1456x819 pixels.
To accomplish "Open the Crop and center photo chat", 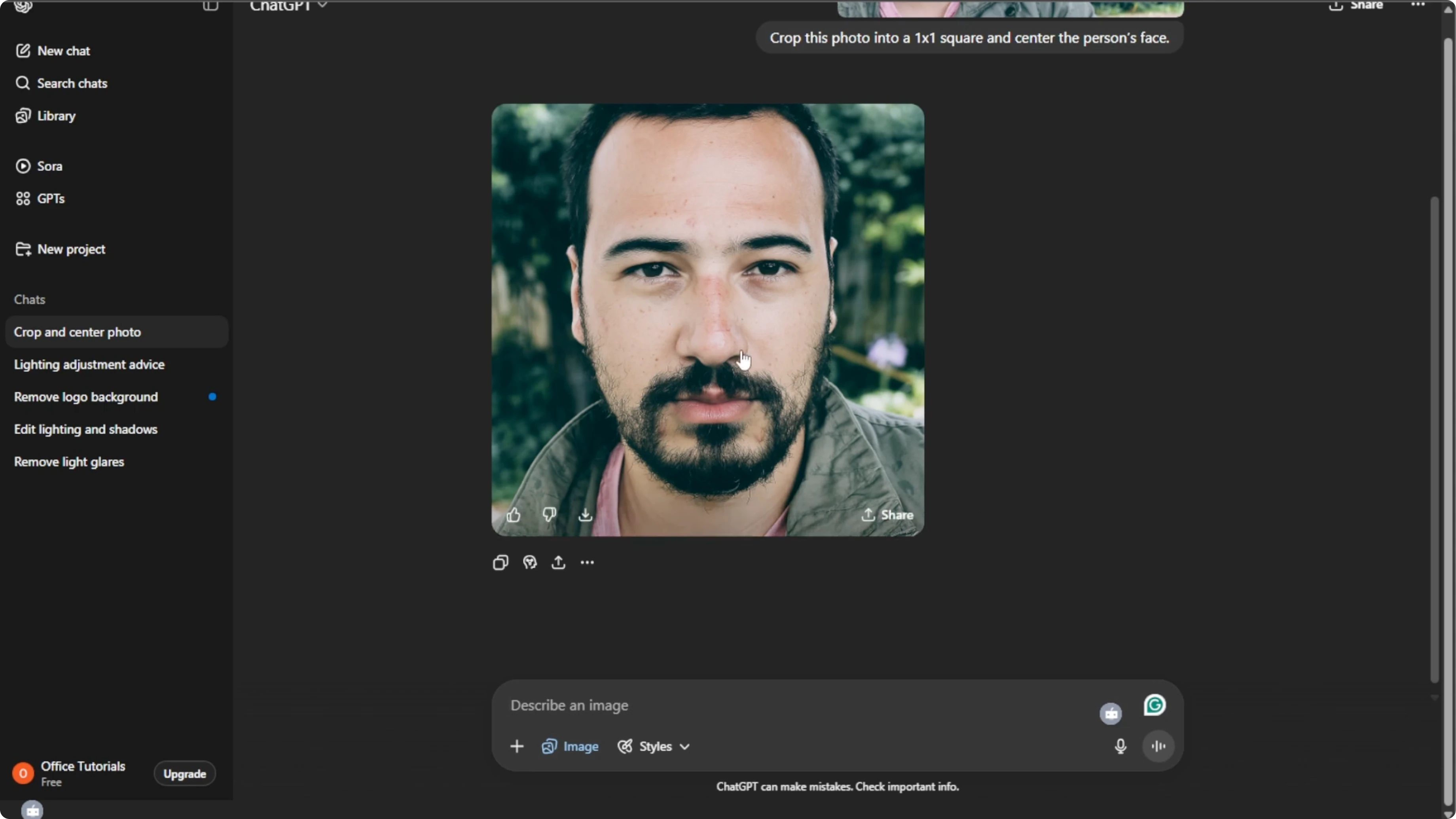I will pos(116,332).
